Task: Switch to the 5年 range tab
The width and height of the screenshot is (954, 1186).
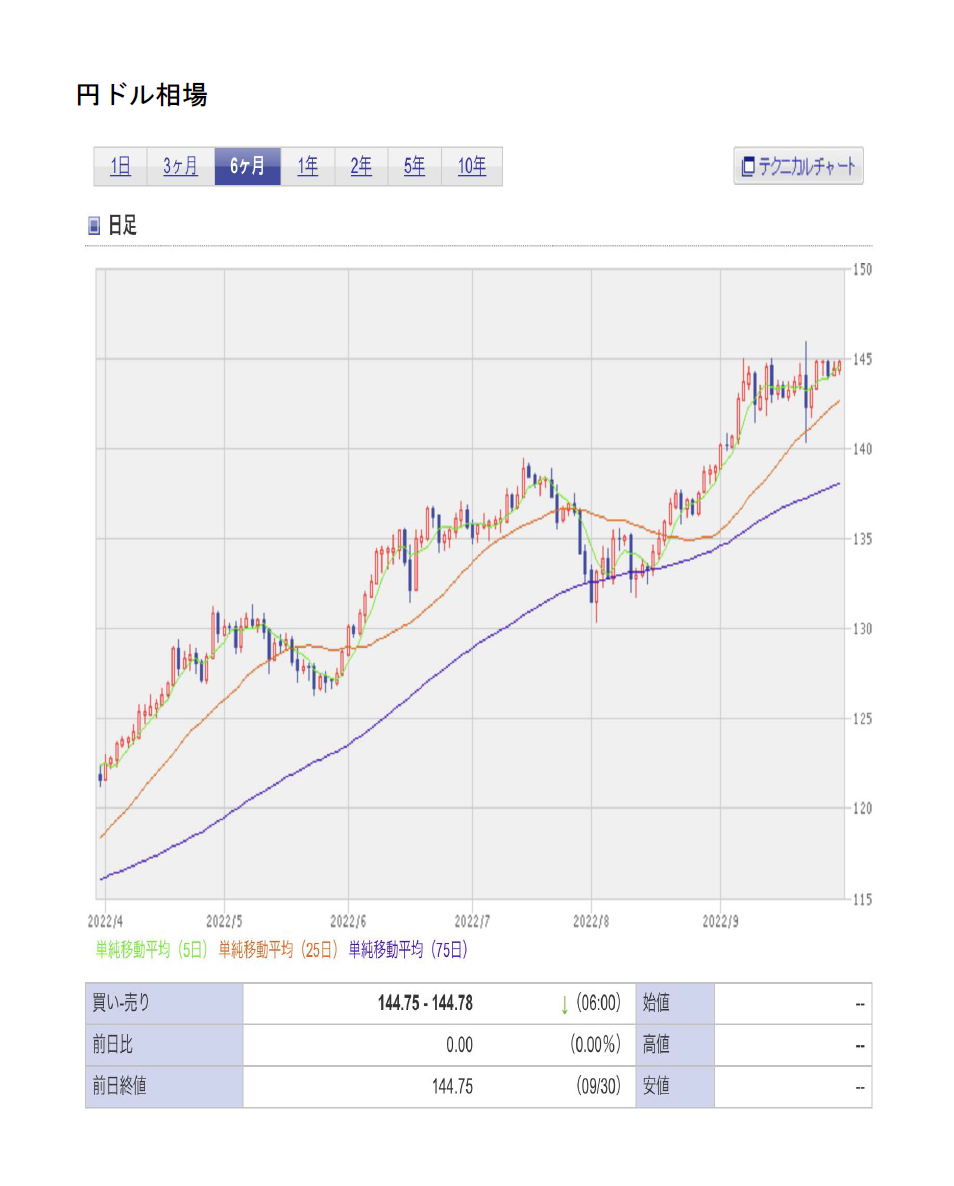Action: pos(414,166)
